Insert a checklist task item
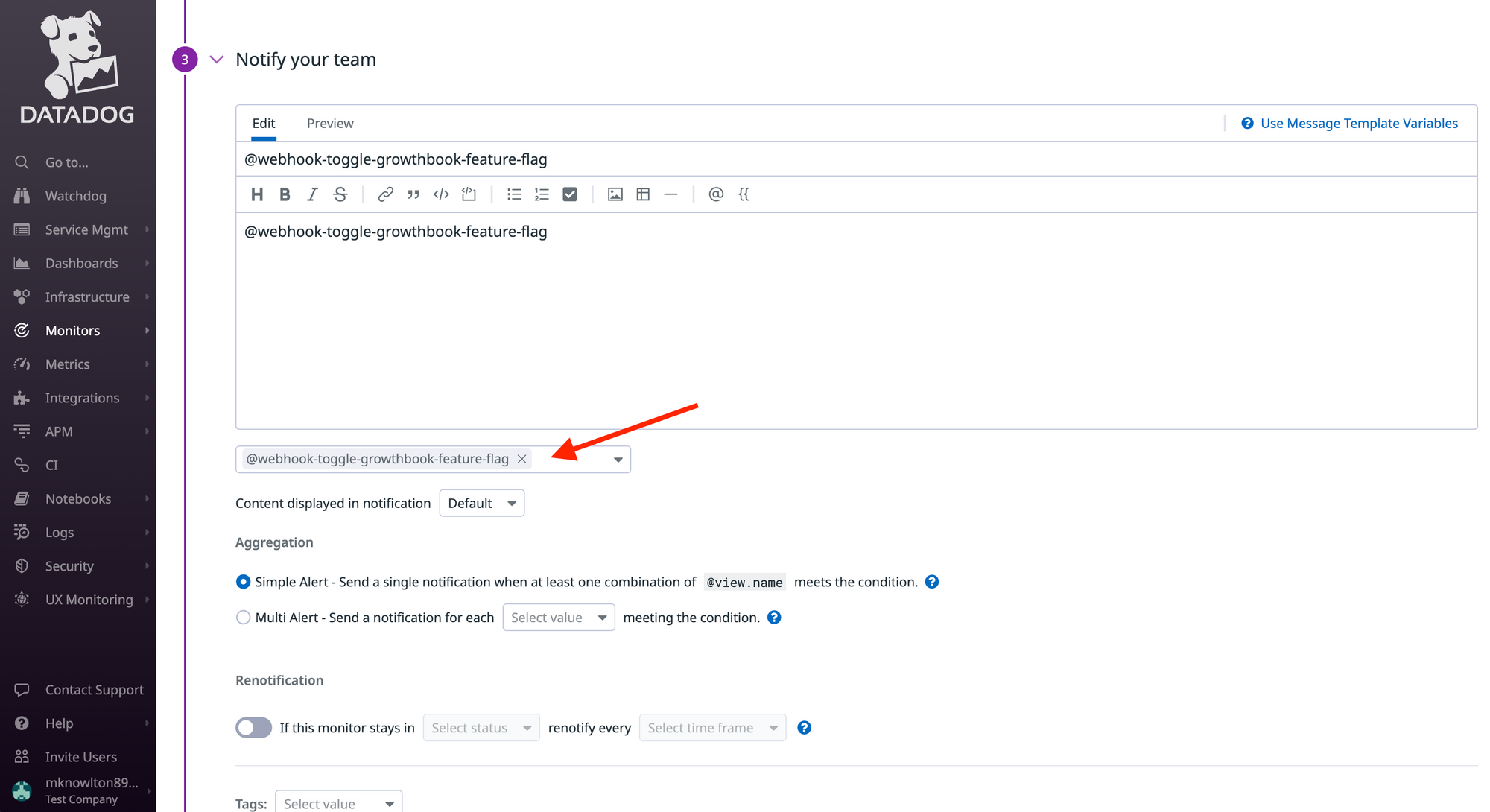1490x812 pixels. click(570, 194)
